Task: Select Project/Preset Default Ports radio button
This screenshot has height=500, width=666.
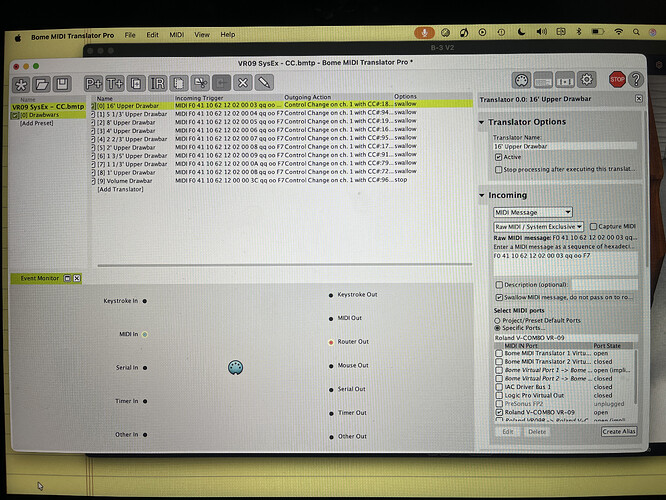Action: (x=499, y=319)
